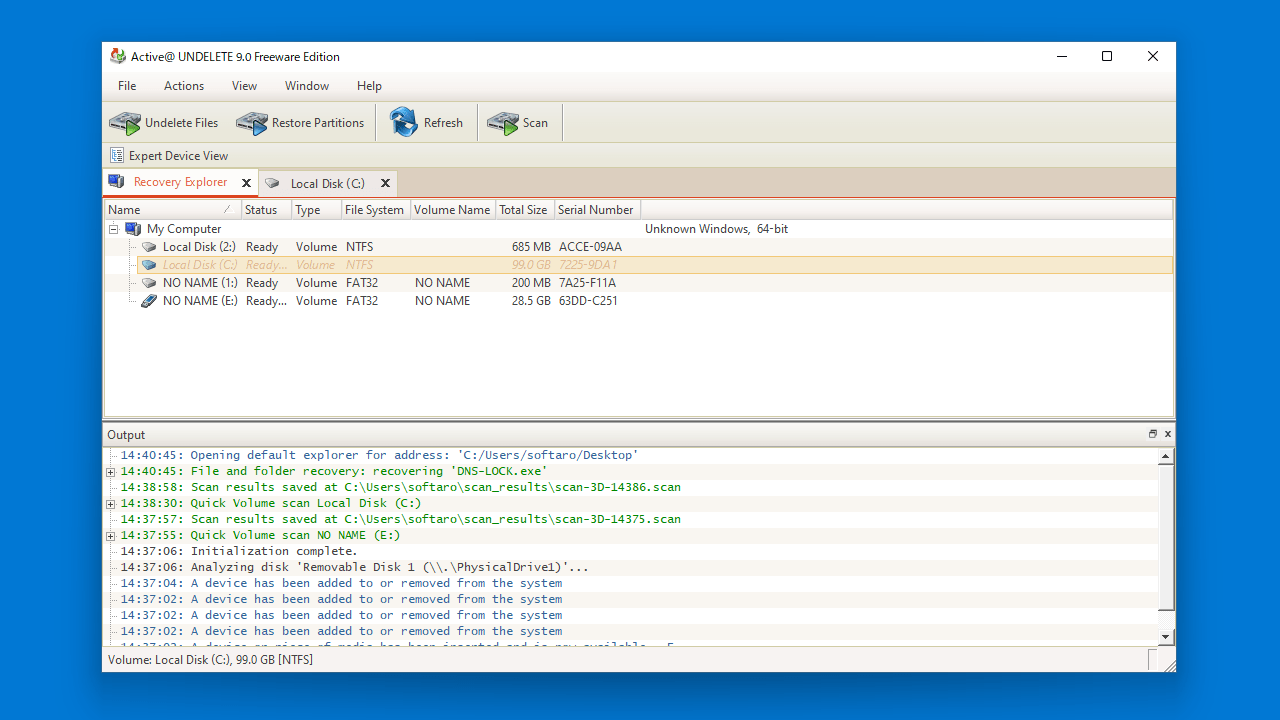Open the Window menu
Image resolution: width=1280 pixels, height=720 pixels.
click(x=307, y=86)
